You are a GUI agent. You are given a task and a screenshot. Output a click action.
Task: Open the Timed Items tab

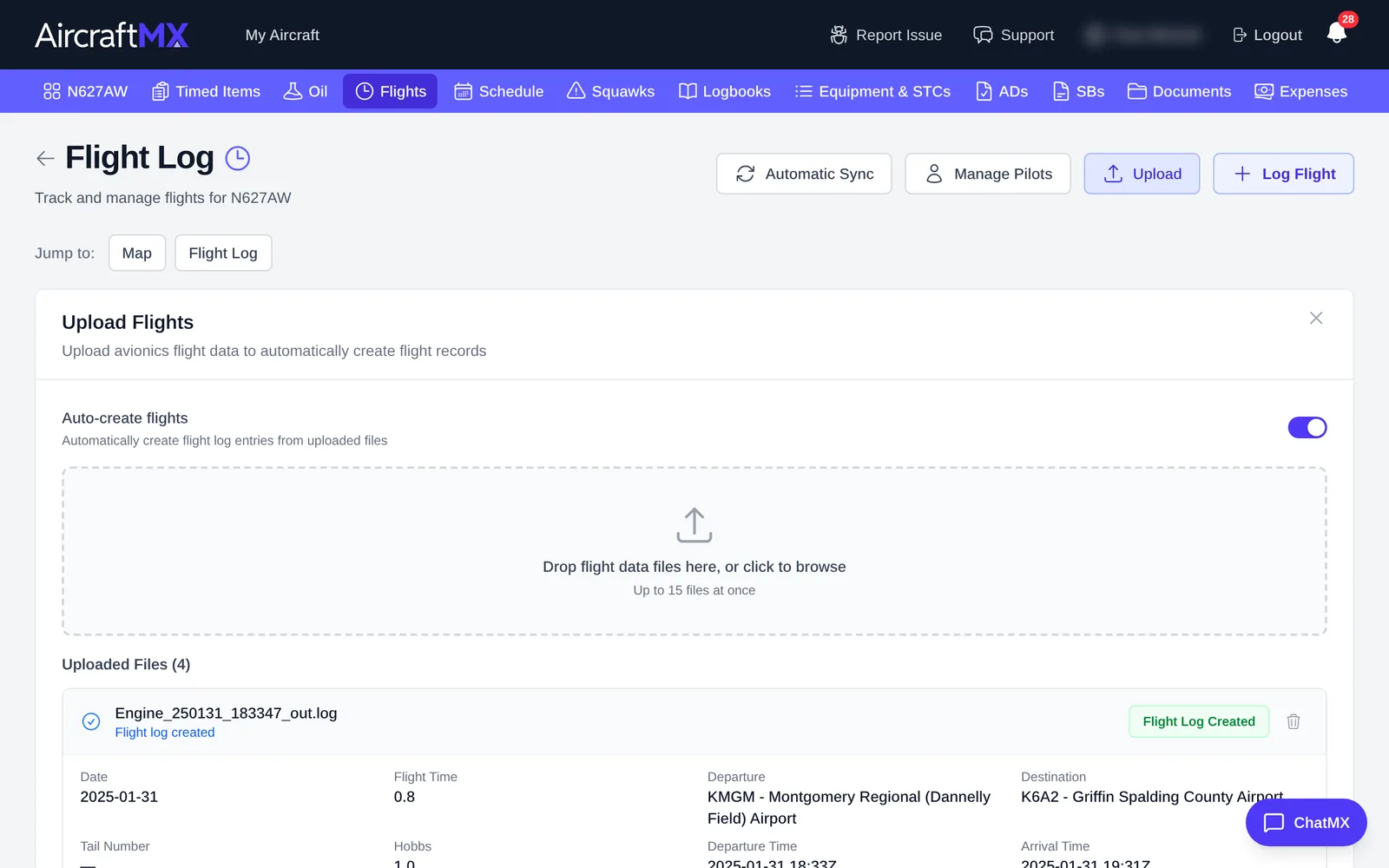click(x=207, y=91)
